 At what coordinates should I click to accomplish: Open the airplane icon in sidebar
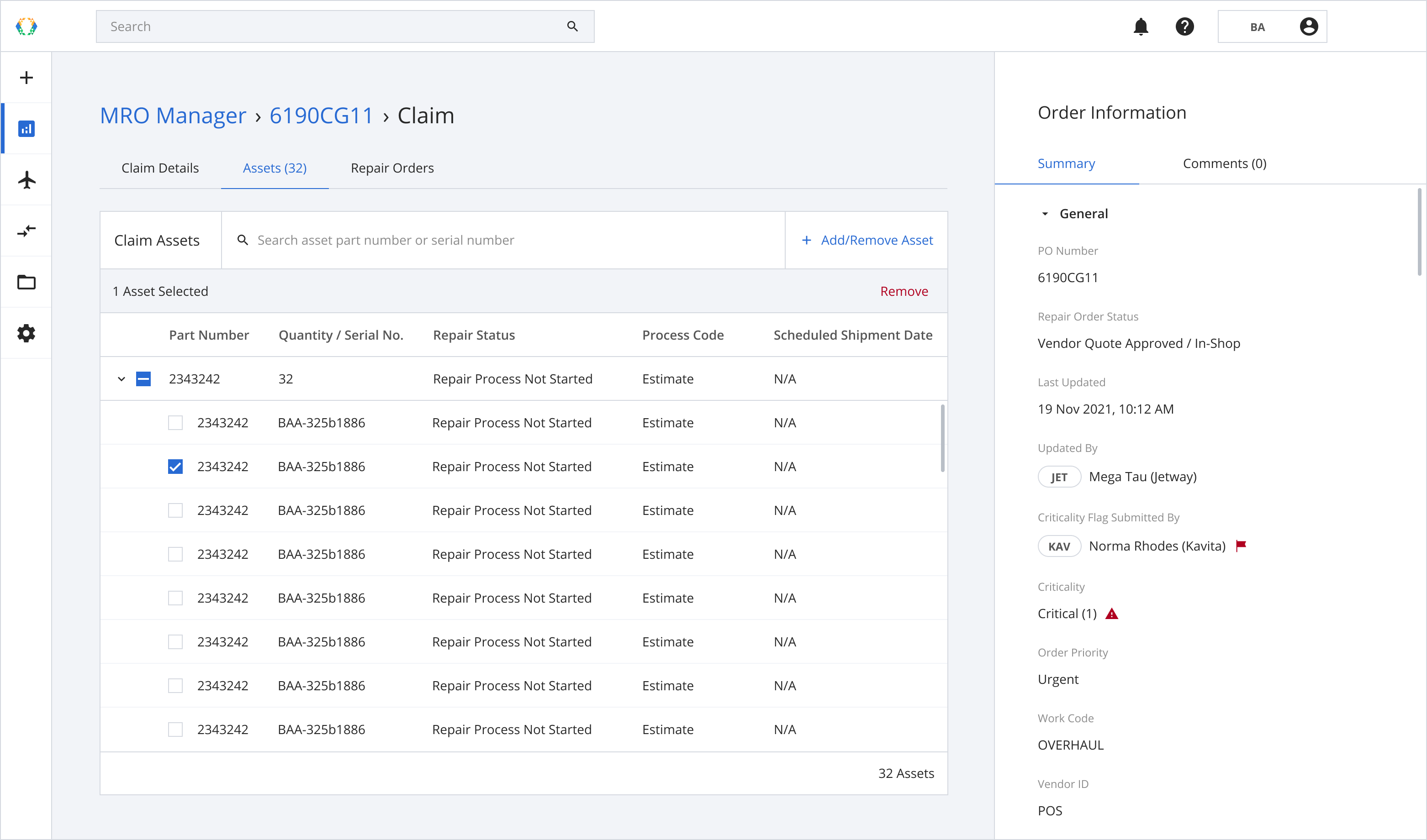click(26, 180)
